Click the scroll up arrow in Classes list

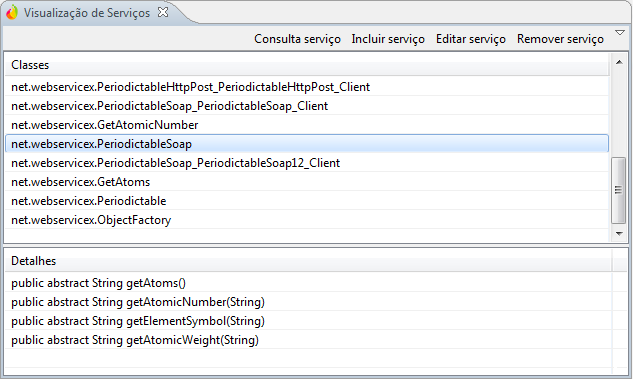point(619,62)
